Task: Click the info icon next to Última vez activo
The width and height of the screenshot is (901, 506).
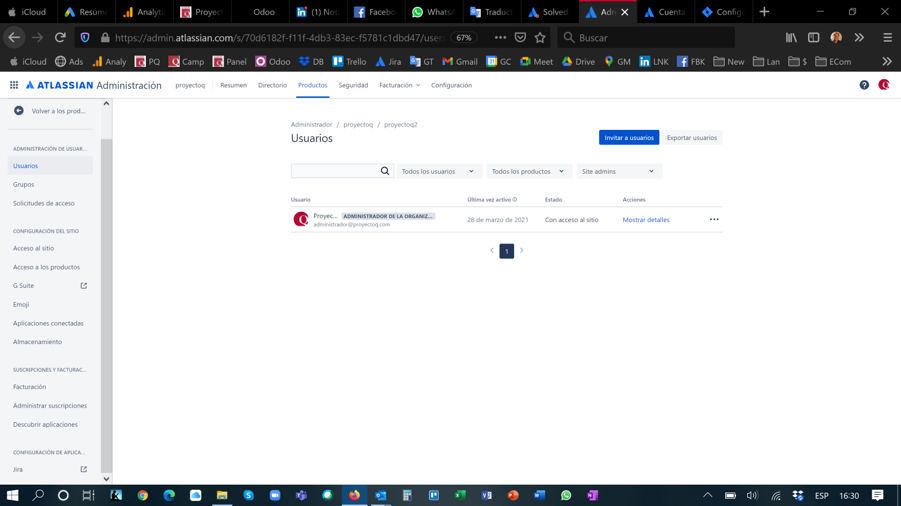Action: (x=515, y=199)
